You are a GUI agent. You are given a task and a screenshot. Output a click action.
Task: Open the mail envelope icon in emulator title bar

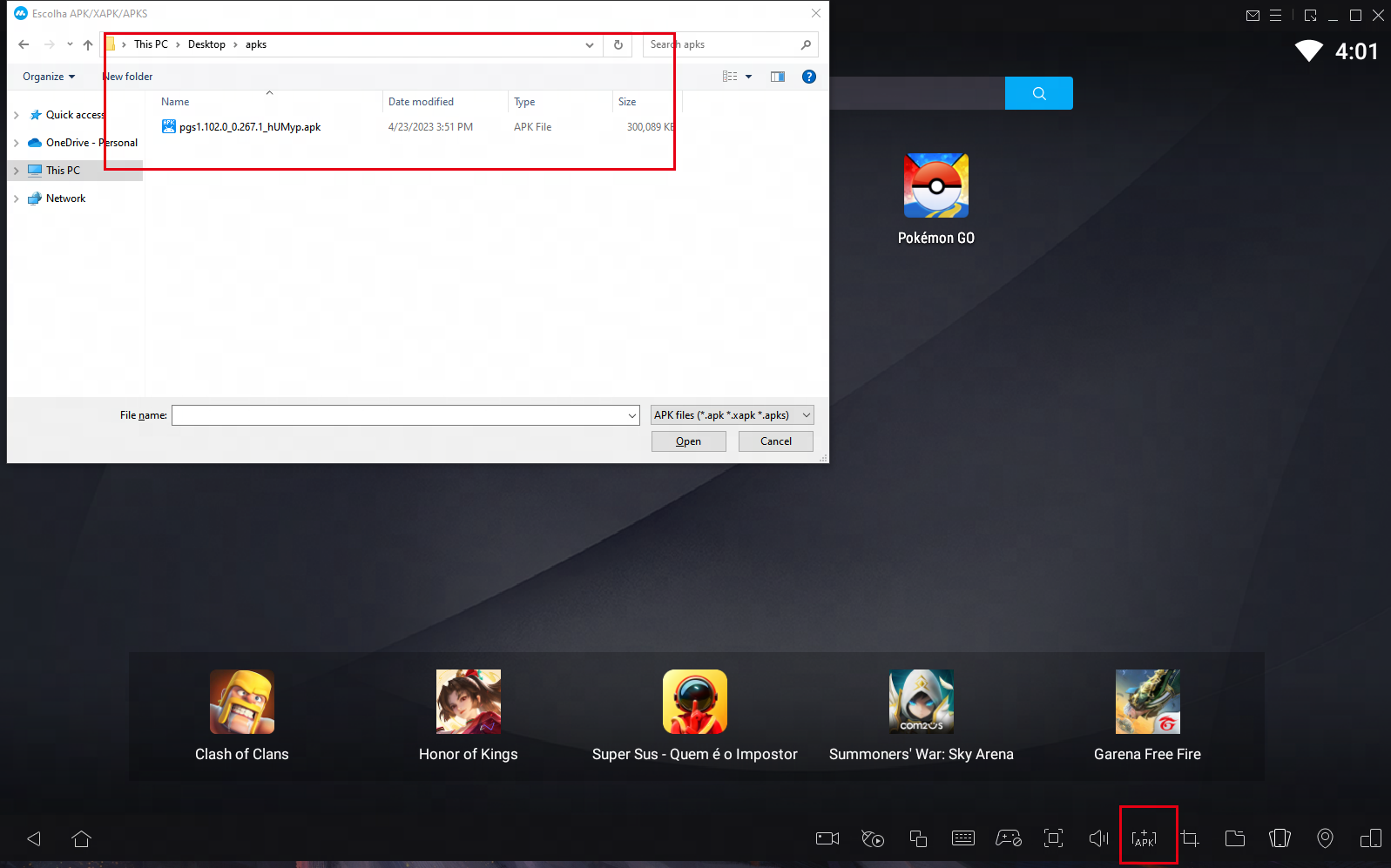coord(1253,15)
